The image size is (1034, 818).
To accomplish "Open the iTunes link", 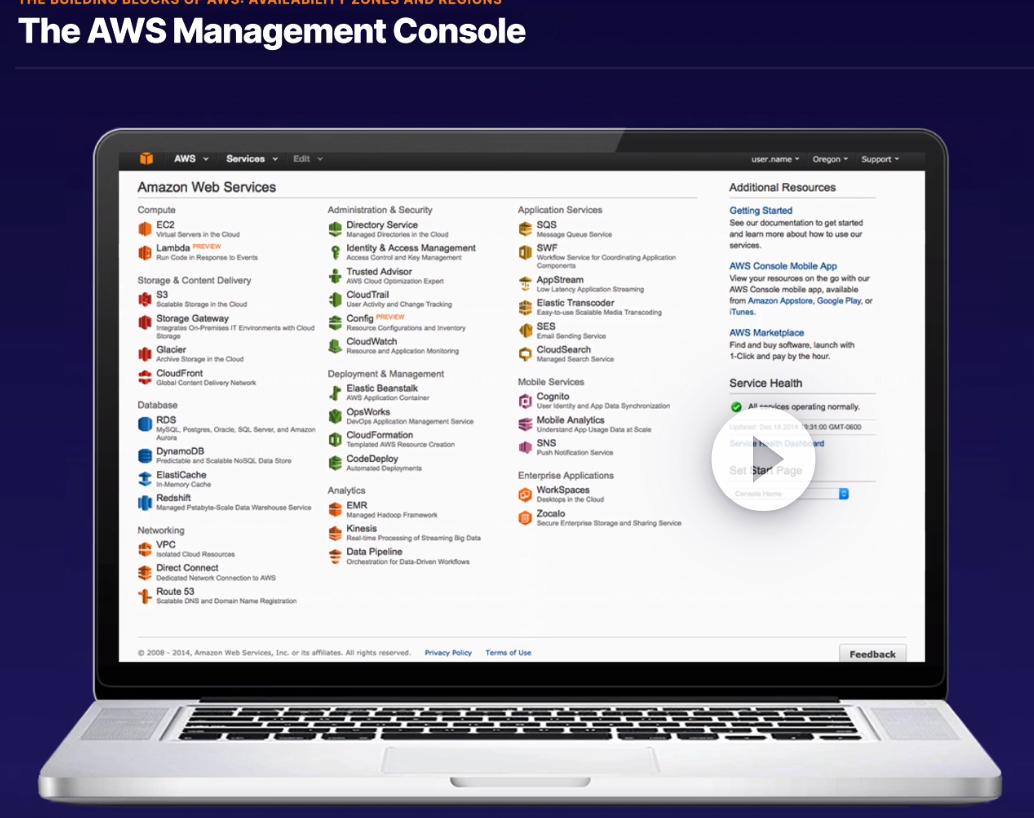I will pos(741,312).
